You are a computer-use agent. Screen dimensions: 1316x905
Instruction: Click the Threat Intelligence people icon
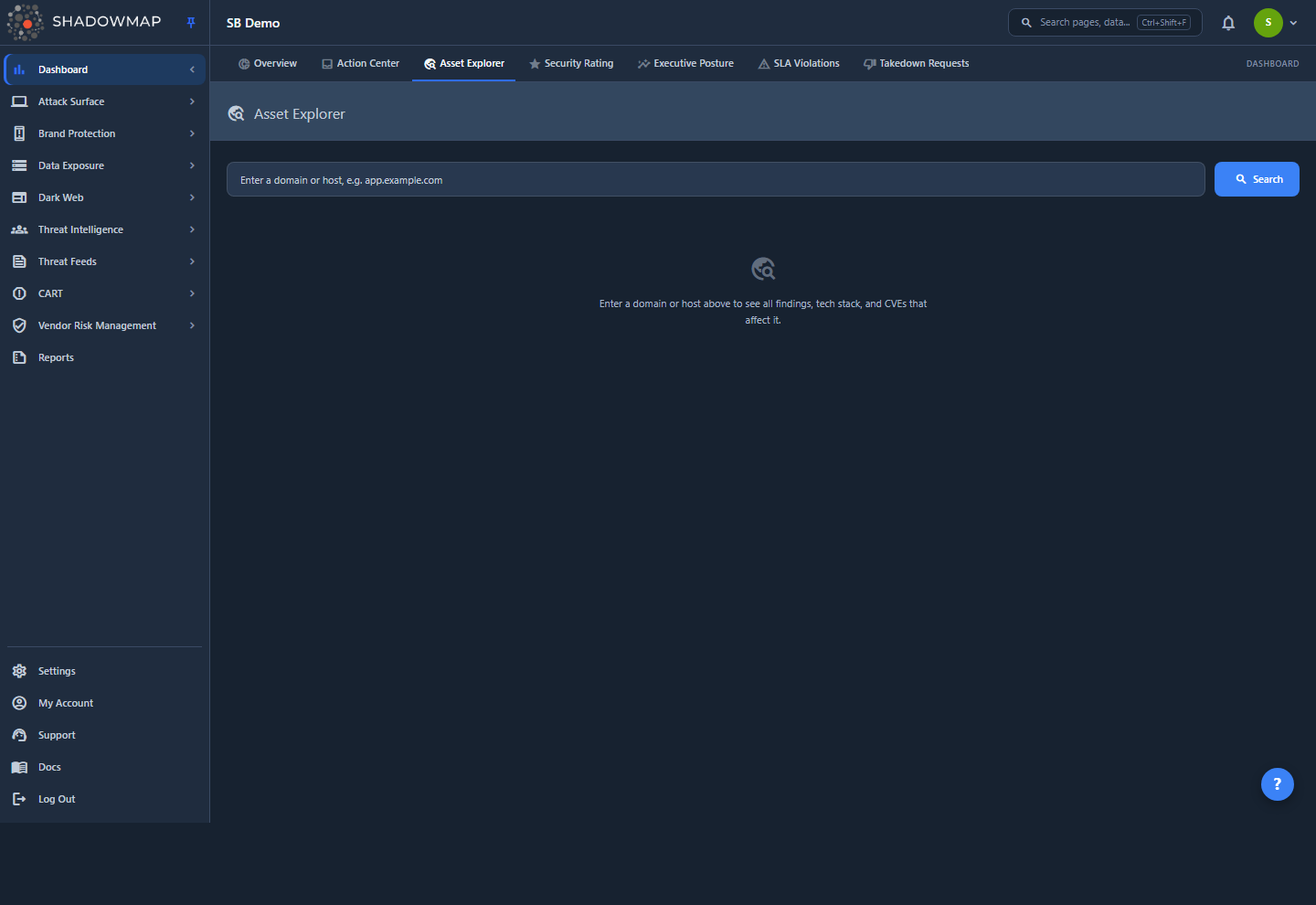19,229
